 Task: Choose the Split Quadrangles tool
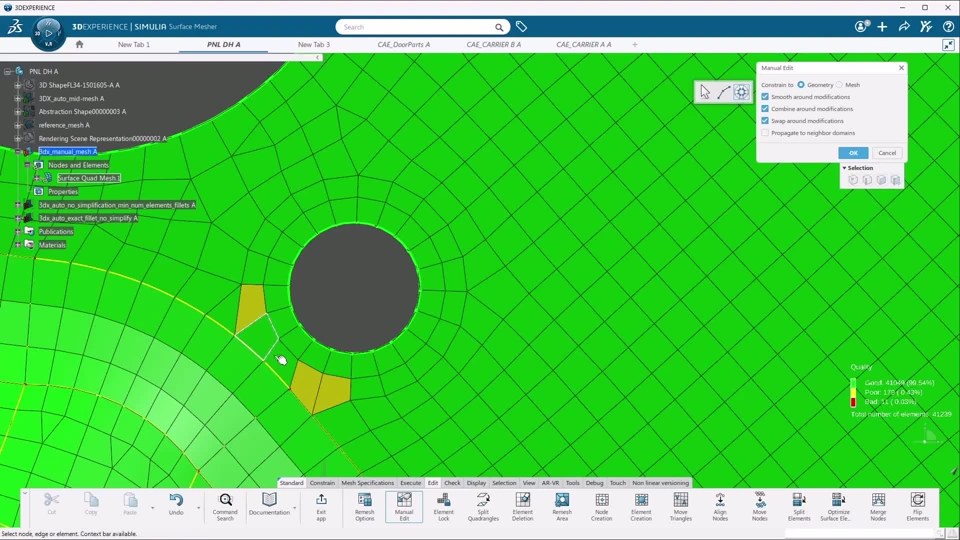pos(483,506)
